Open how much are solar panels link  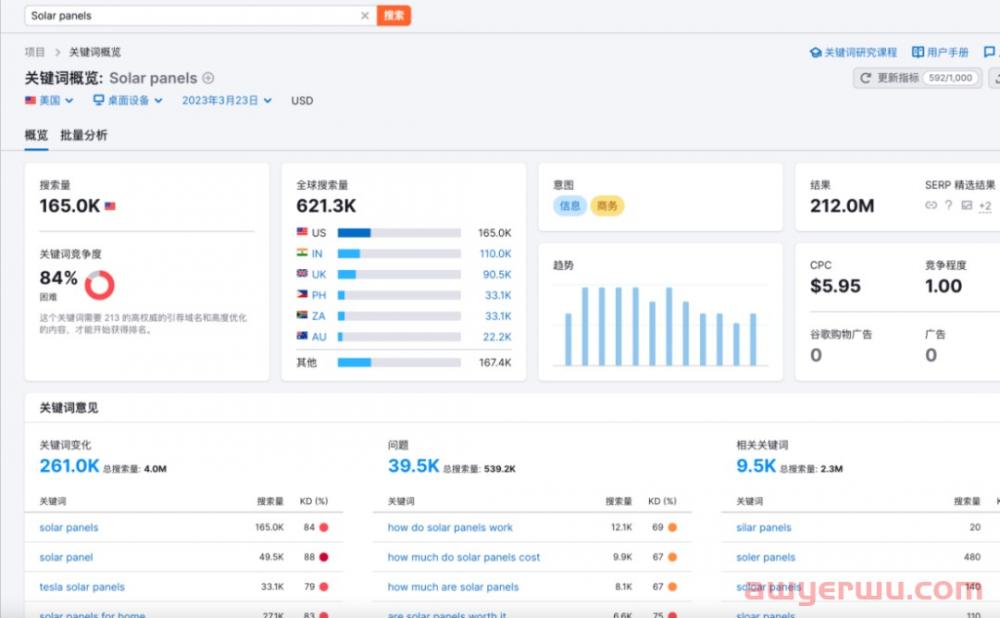[x=453, y=587]
